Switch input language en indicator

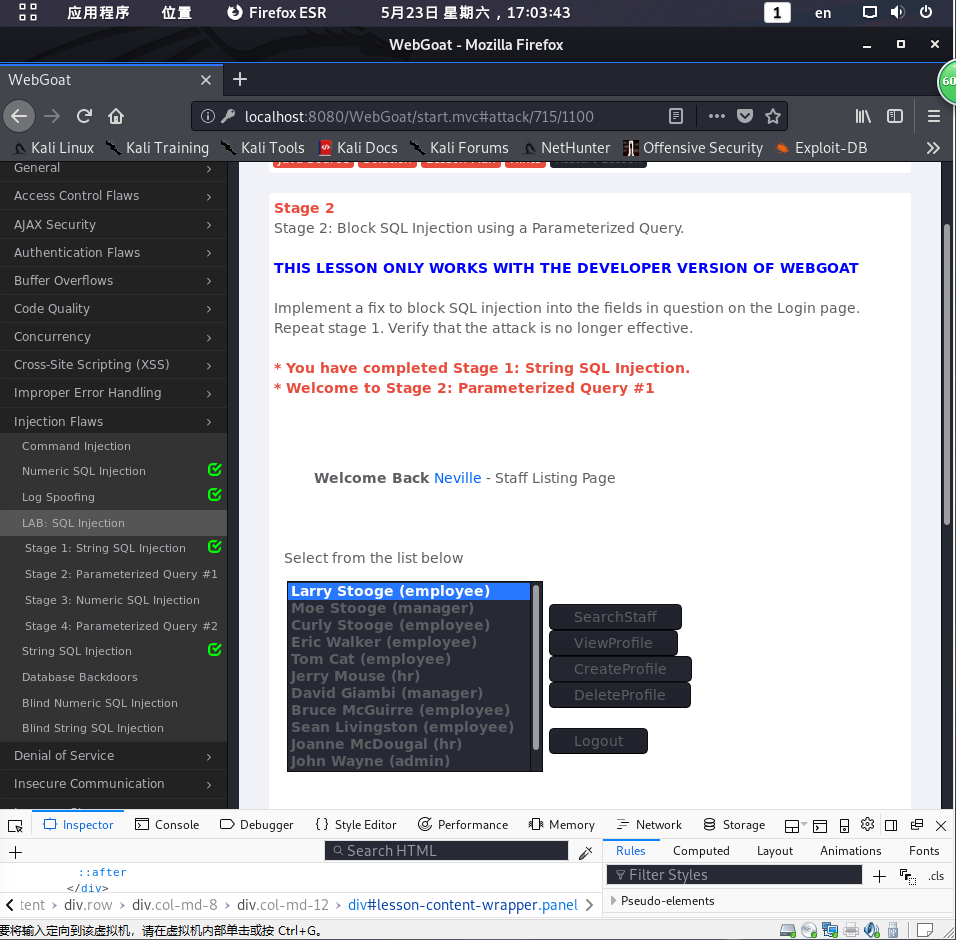822,13
